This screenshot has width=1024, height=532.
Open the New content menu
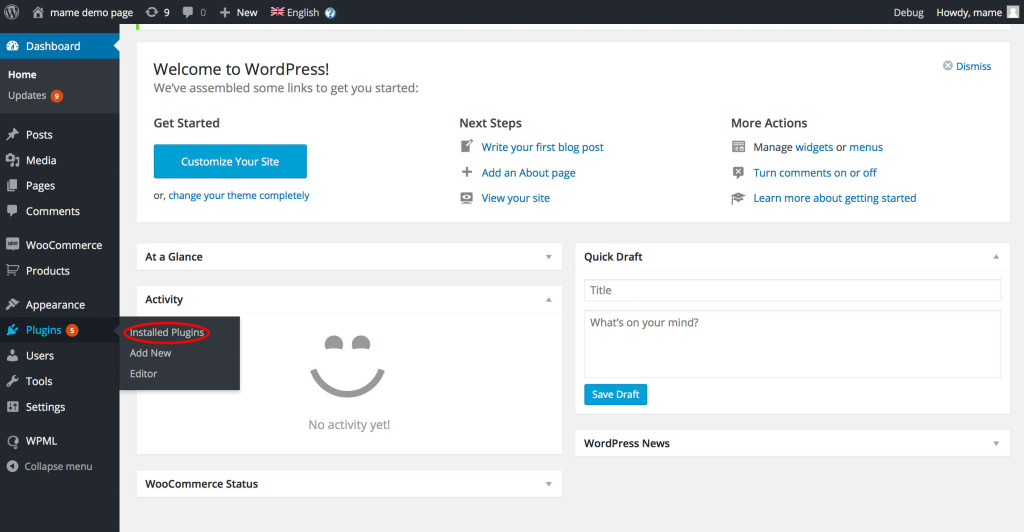tap(238, 12)
